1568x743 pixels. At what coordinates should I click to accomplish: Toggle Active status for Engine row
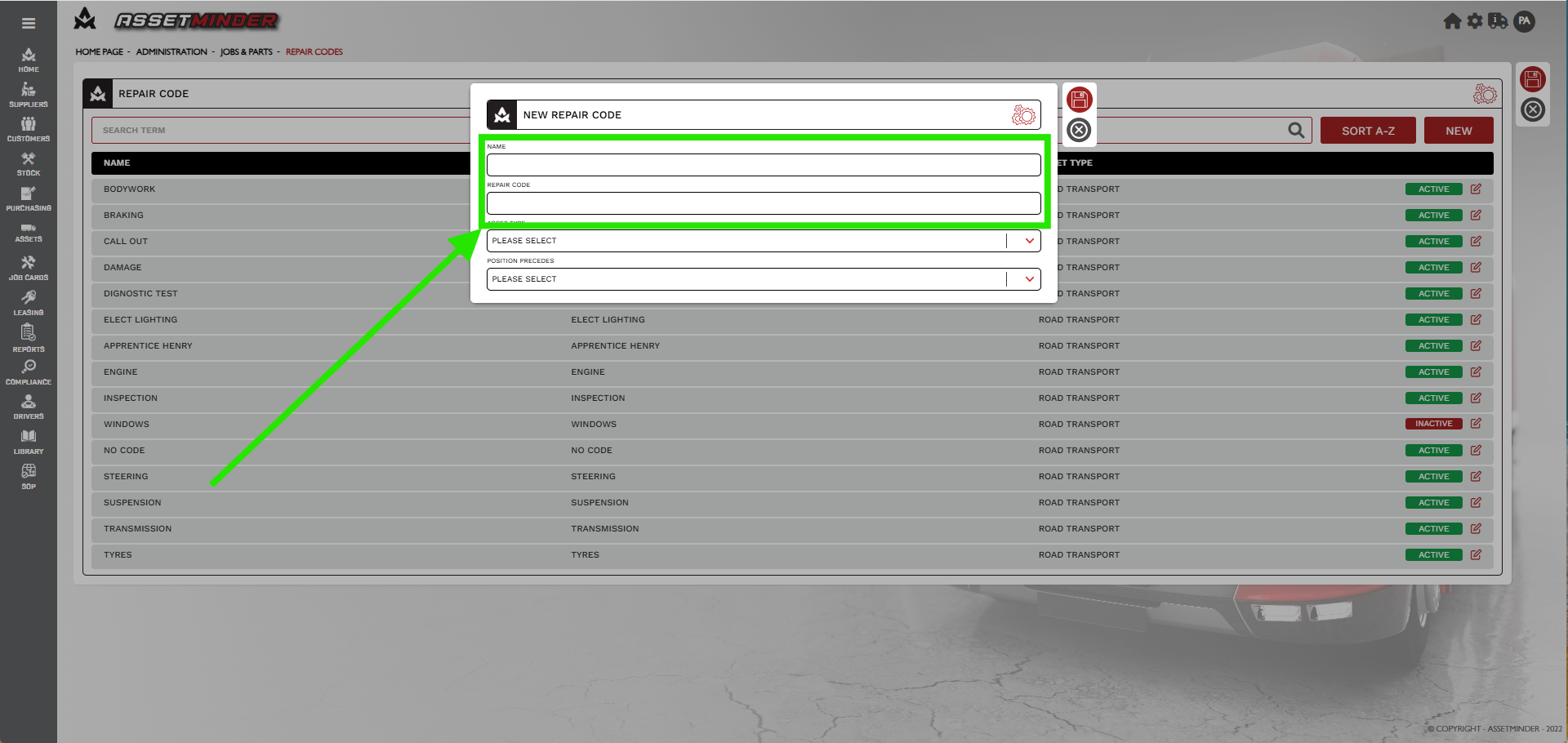click(x=1433, y=372)
